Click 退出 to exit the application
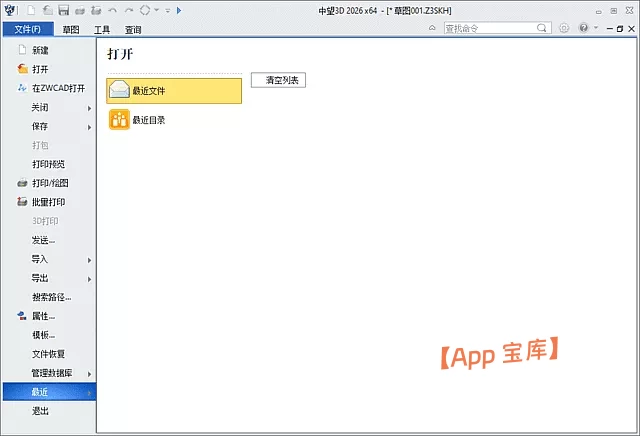This screenshot has width=640, height=436. [x=40, y=411]
